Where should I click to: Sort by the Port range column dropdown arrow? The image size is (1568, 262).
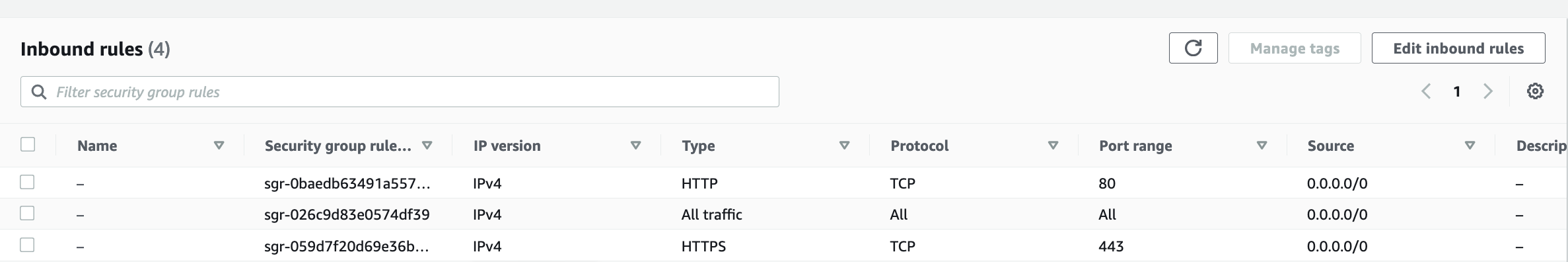tap(1262, 146)
